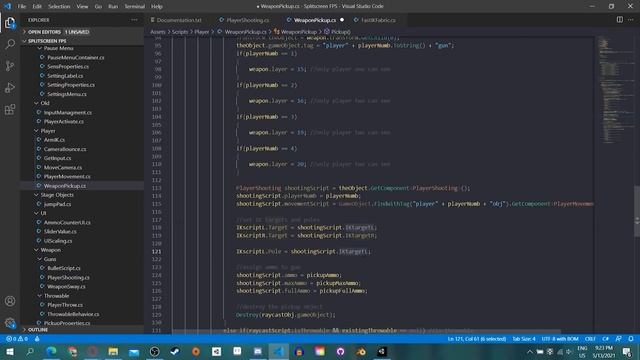The height and width of the screenshot is (360, 640).
Task: Collapse the Stage Objects folder
Action: click(57, 195)
